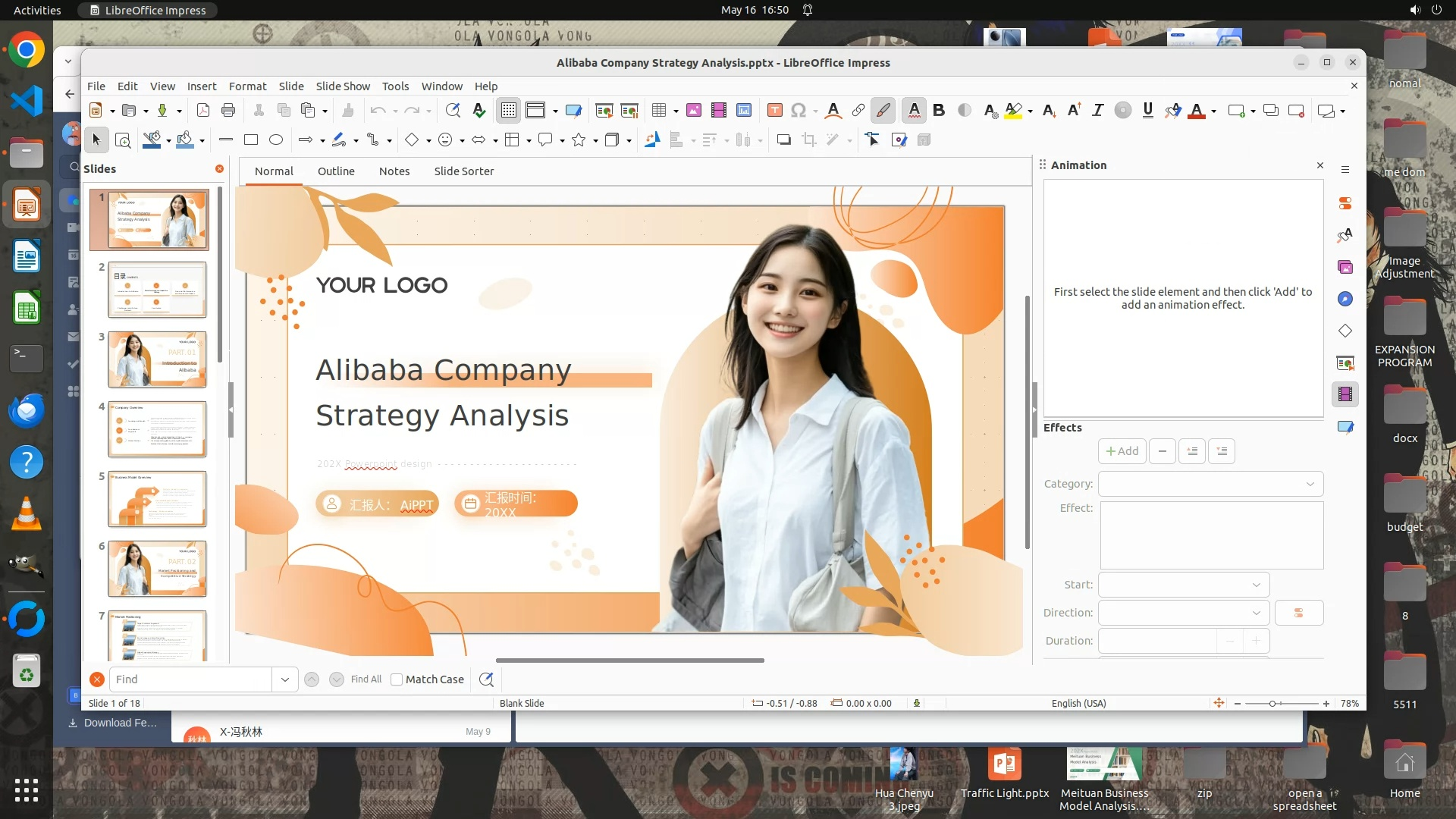The height and width of the screenshot is (819, 1456).
Task: Click the Insert Table icon
Action: 658,111
